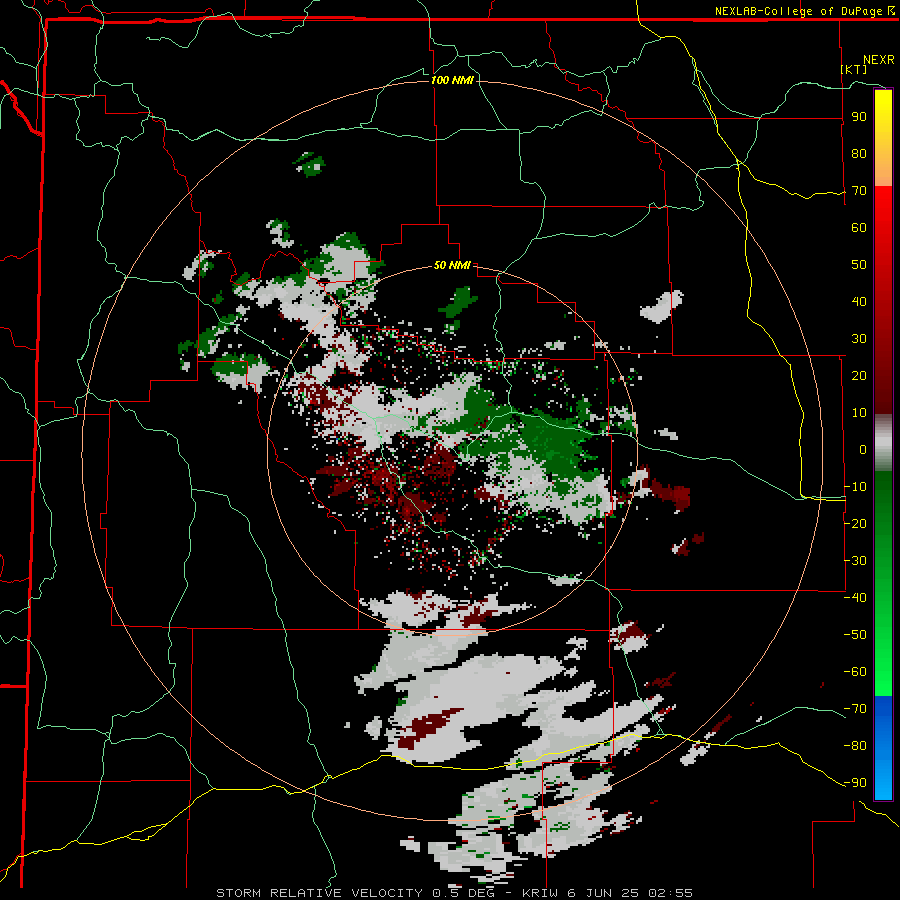Click the 50 NMI range ring label

coord(452,265)
